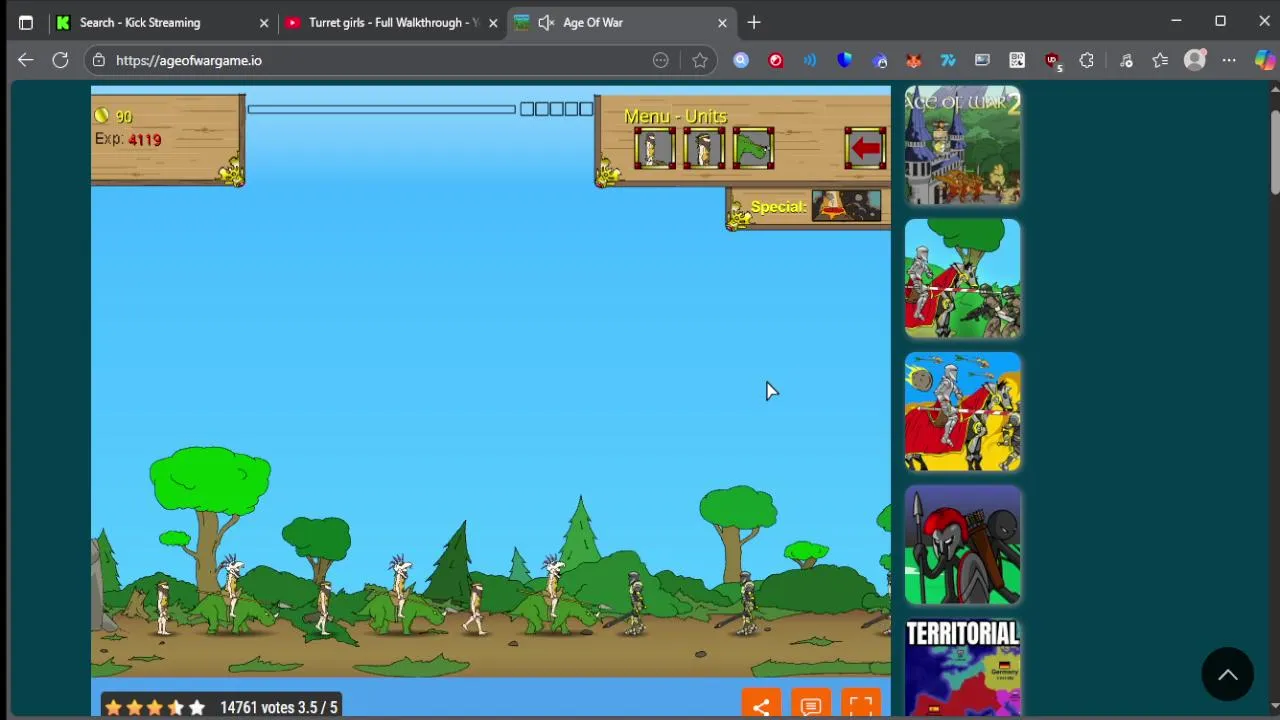
Task: Open the knight versus soldiers game thumbnail
Action: pos(962,278)
